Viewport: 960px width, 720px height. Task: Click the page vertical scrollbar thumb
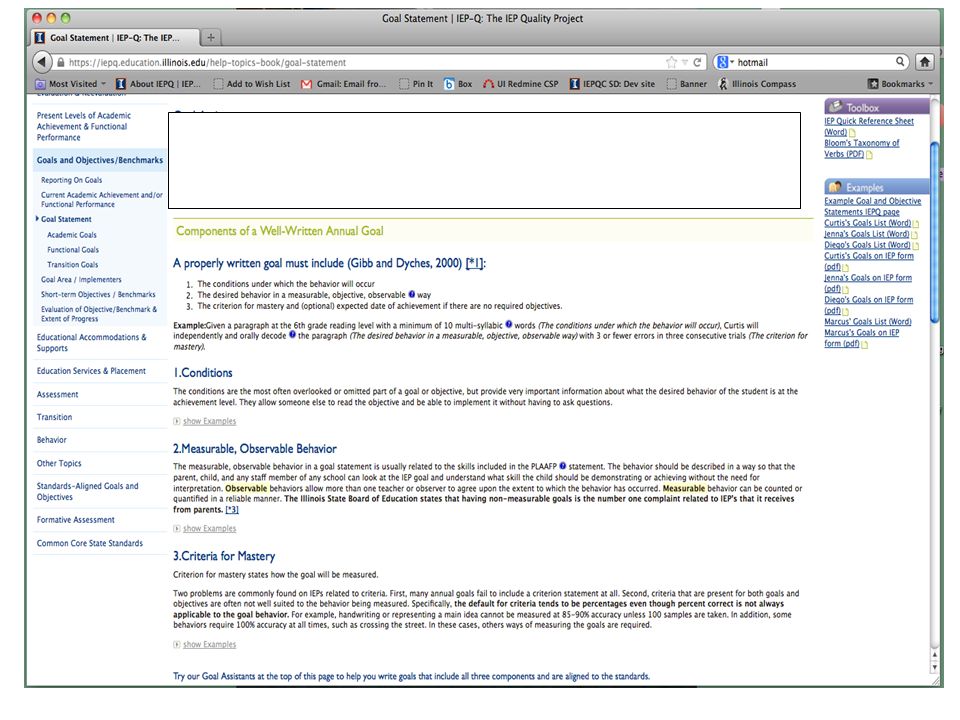pyautogui.click(x=933, y=231)
